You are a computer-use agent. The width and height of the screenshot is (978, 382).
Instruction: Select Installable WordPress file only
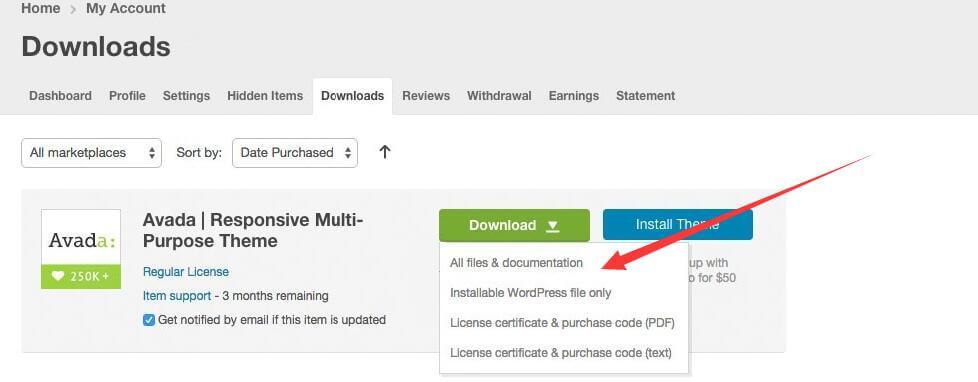click(x=530, y=293)
